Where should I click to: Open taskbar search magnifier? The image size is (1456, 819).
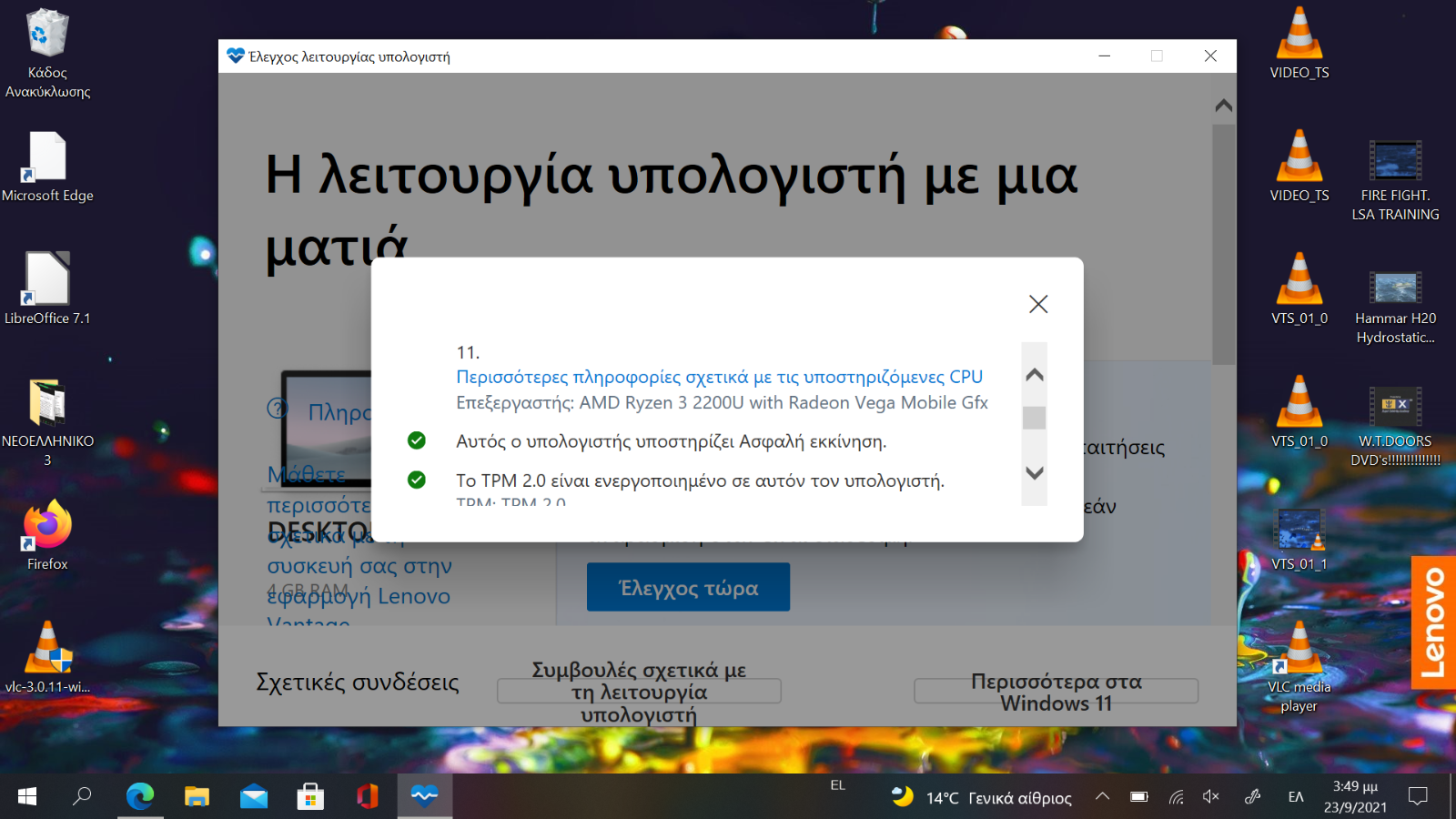tap(82, 796)
